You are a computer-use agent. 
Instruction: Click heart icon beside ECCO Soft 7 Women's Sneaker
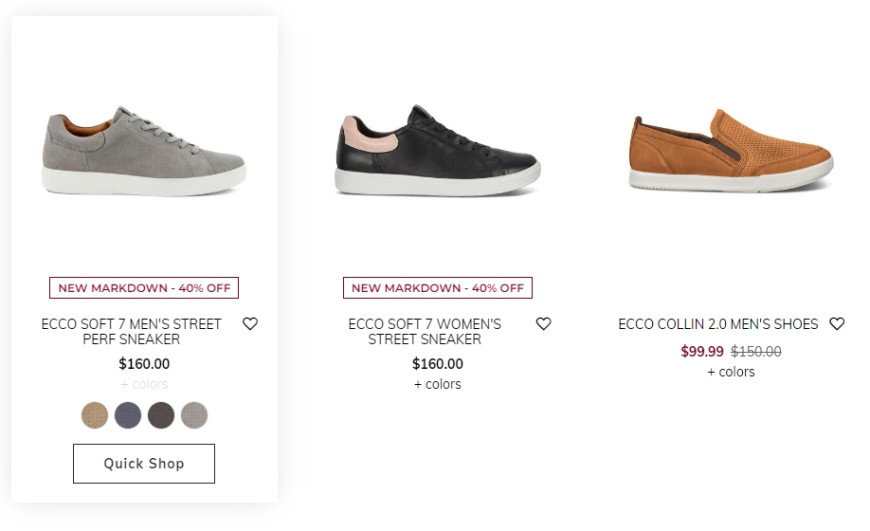point(544,323)
